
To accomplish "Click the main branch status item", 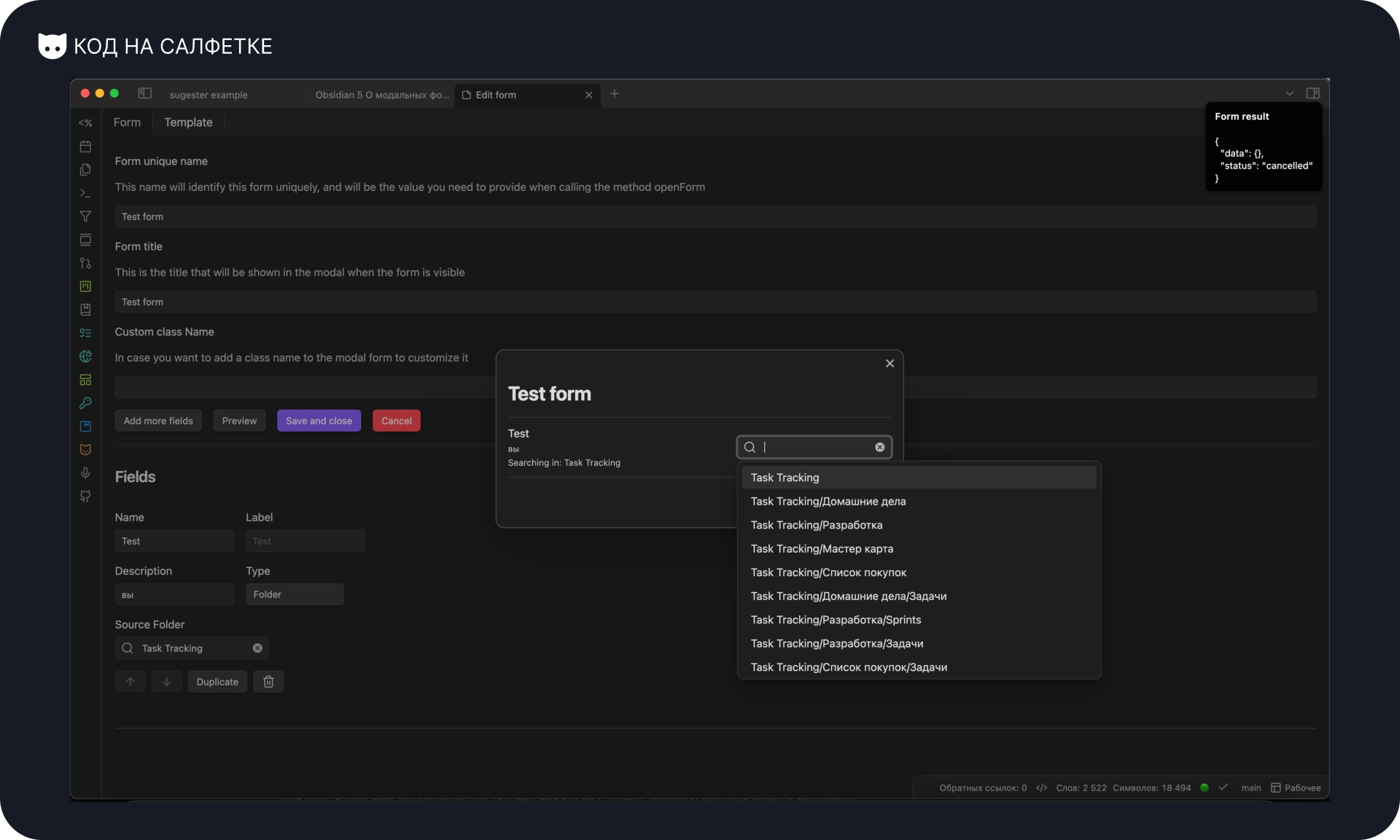I will click(x=1251, y=787).
